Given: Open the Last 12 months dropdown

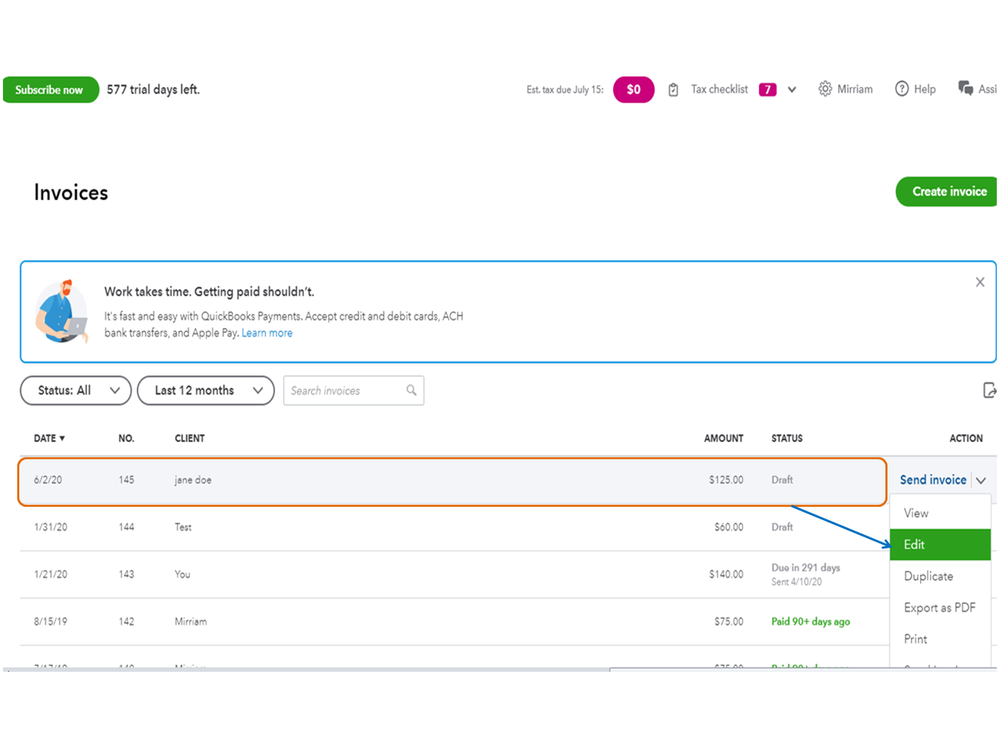Looking at the screenshot, I should 206,391.
